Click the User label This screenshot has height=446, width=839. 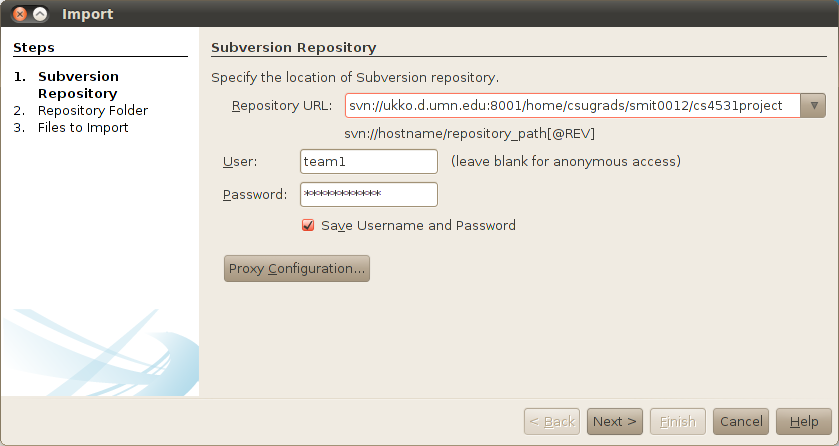point(240,162)
